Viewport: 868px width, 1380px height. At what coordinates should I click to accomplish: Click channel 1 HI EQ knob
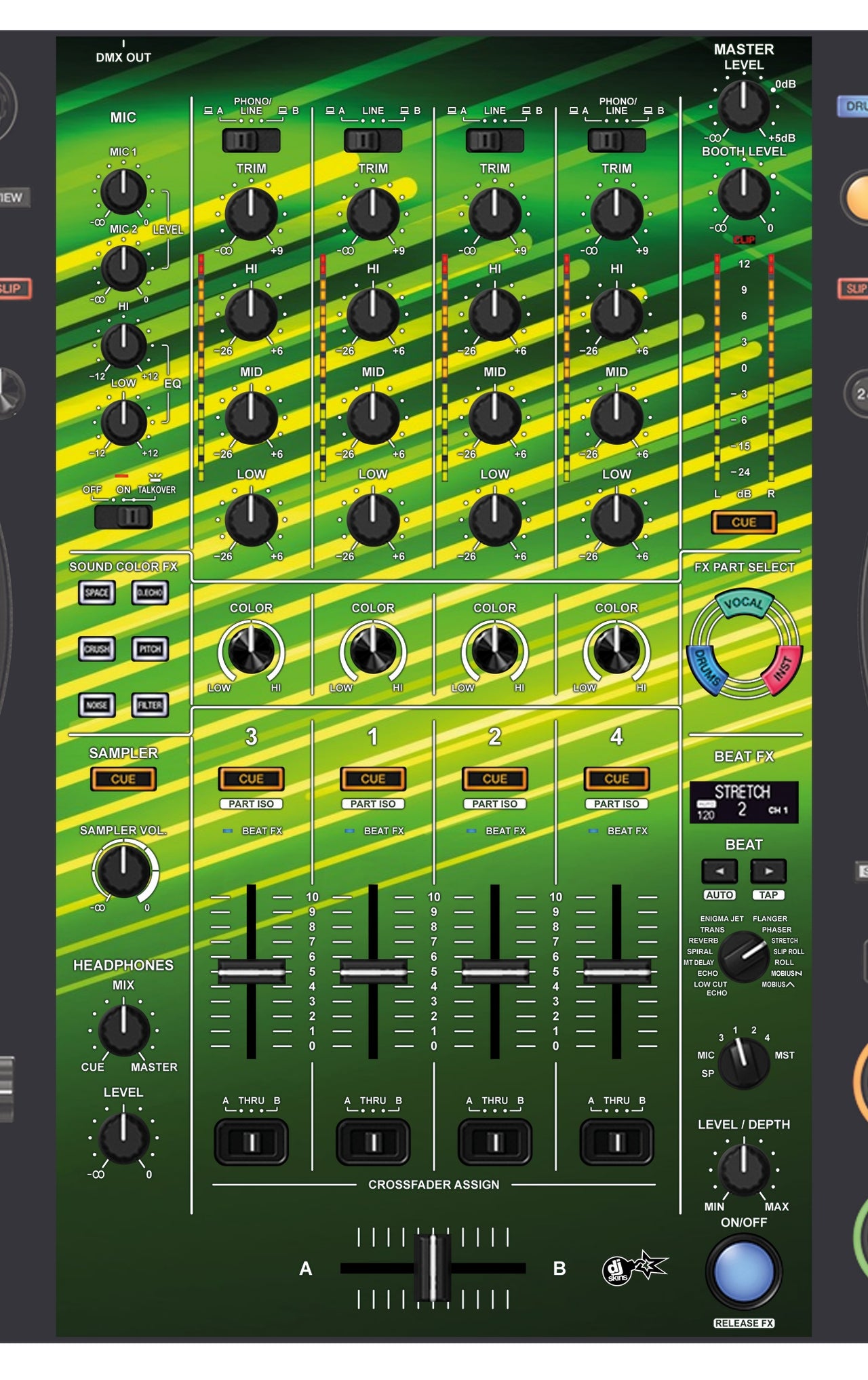tap(373, 315)
